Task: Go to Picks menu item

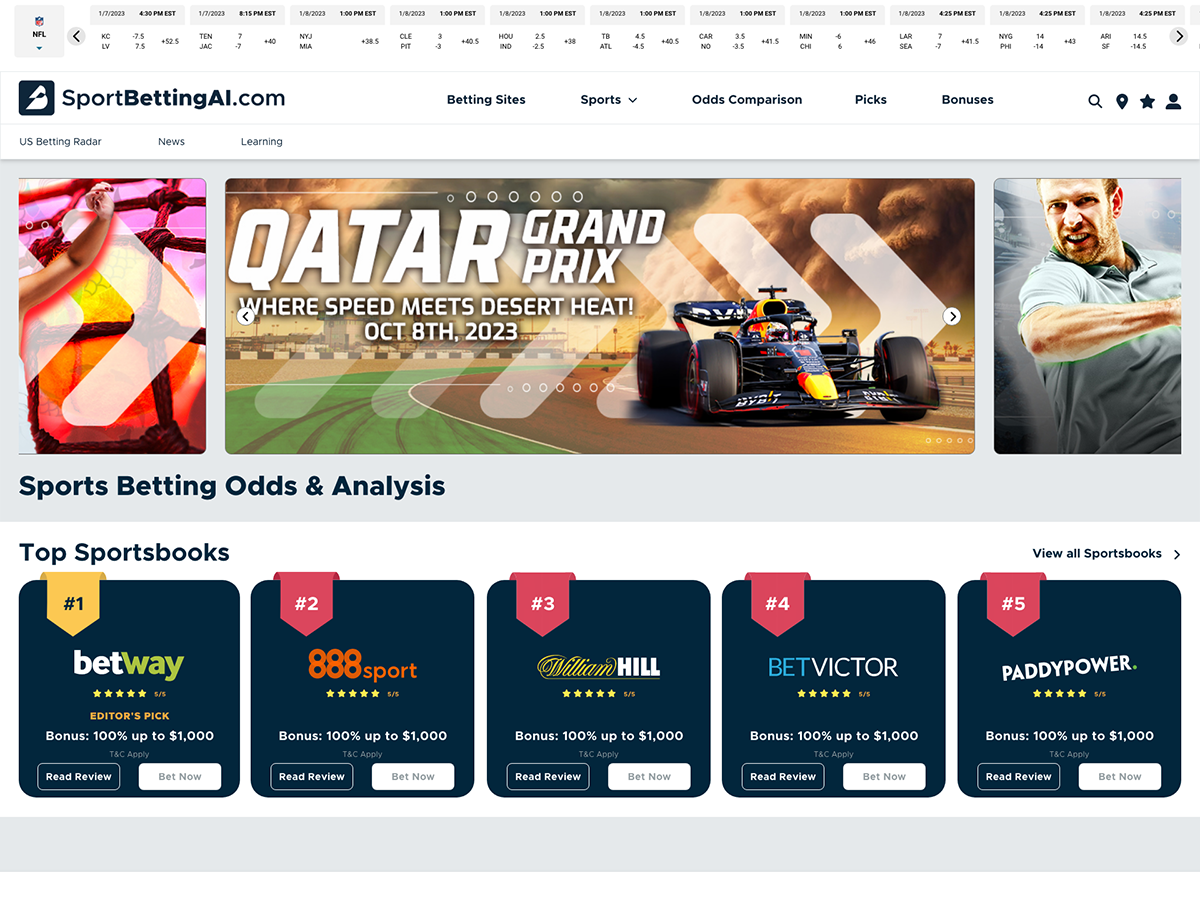Action: point(871,100)
